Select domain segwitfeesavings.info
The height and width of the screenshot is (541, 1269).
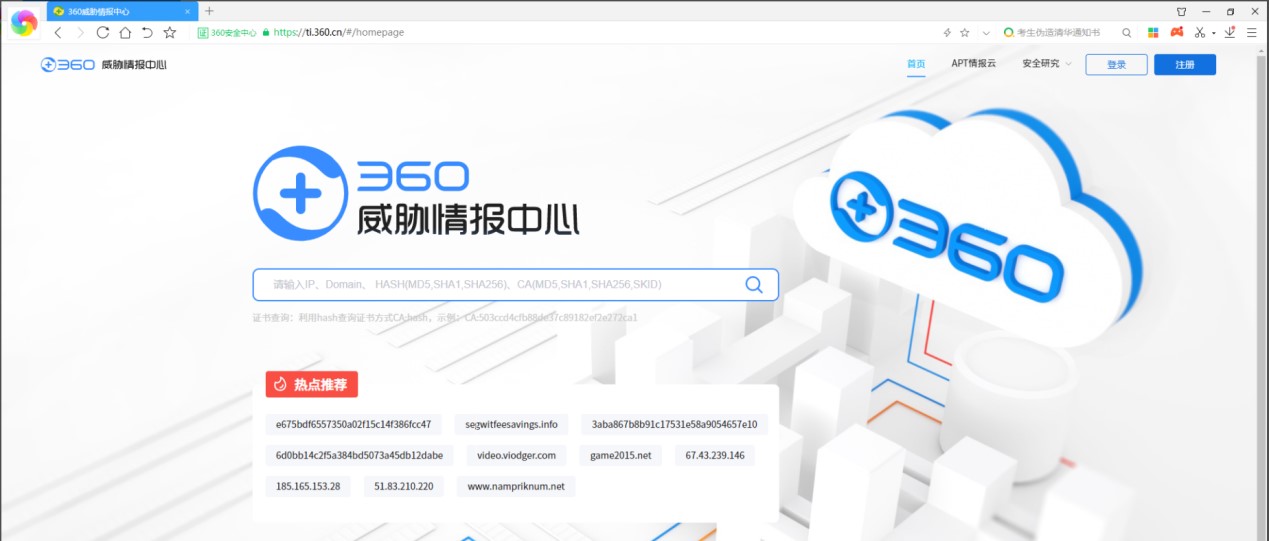pyautogui.click(x=511, y=424)
